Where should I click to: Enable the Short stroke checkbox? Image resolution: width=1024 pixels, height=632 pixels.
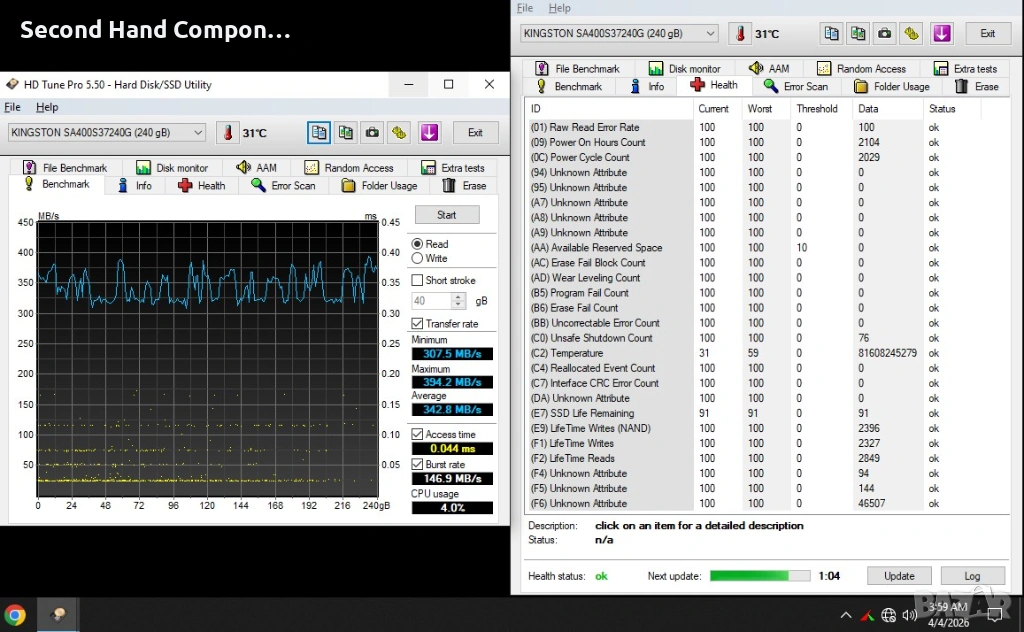(x=418, y=281)
